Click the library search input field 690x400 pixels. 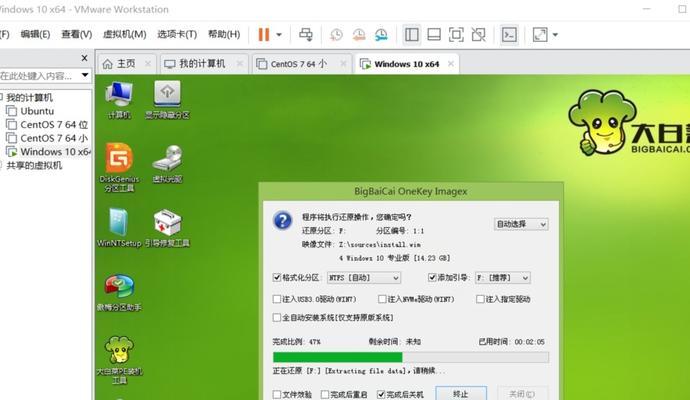point(39,76)
